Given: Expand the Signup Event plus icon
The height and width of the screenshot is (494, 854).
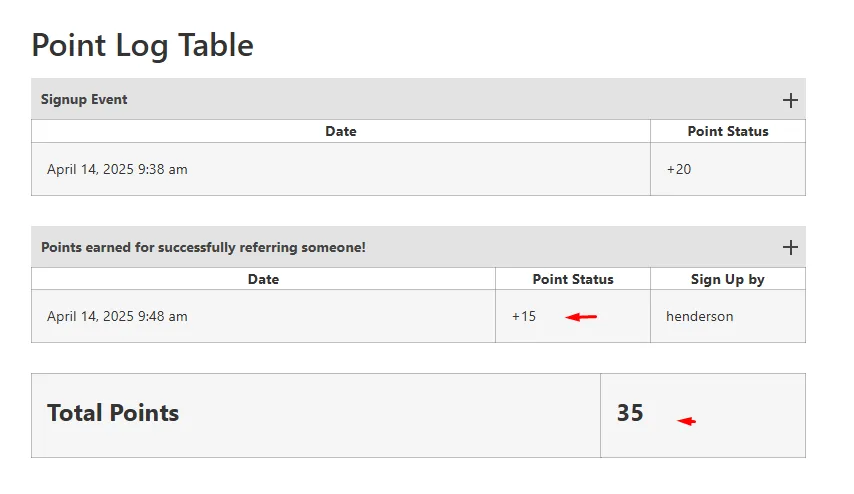Looking at the screenshot, I should click(790, 100).
